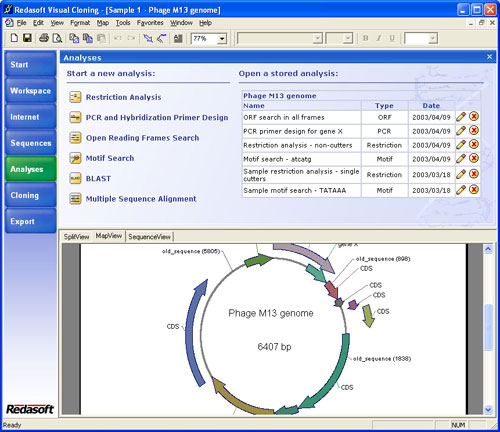Toggle underline formatting button
Image resolution: width=500 pixels, height=432 pixels.
tap(392, 38)
